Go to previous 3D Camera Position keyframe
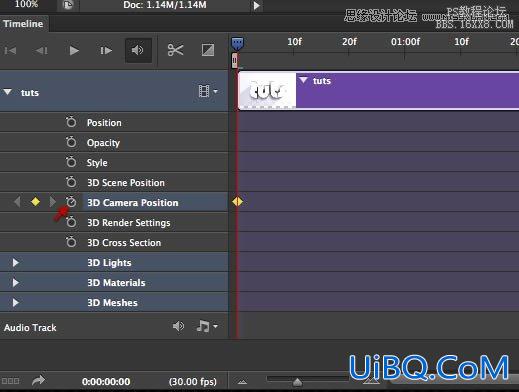The width and height of the screenshot is (519, 392). tap(17, 202)
